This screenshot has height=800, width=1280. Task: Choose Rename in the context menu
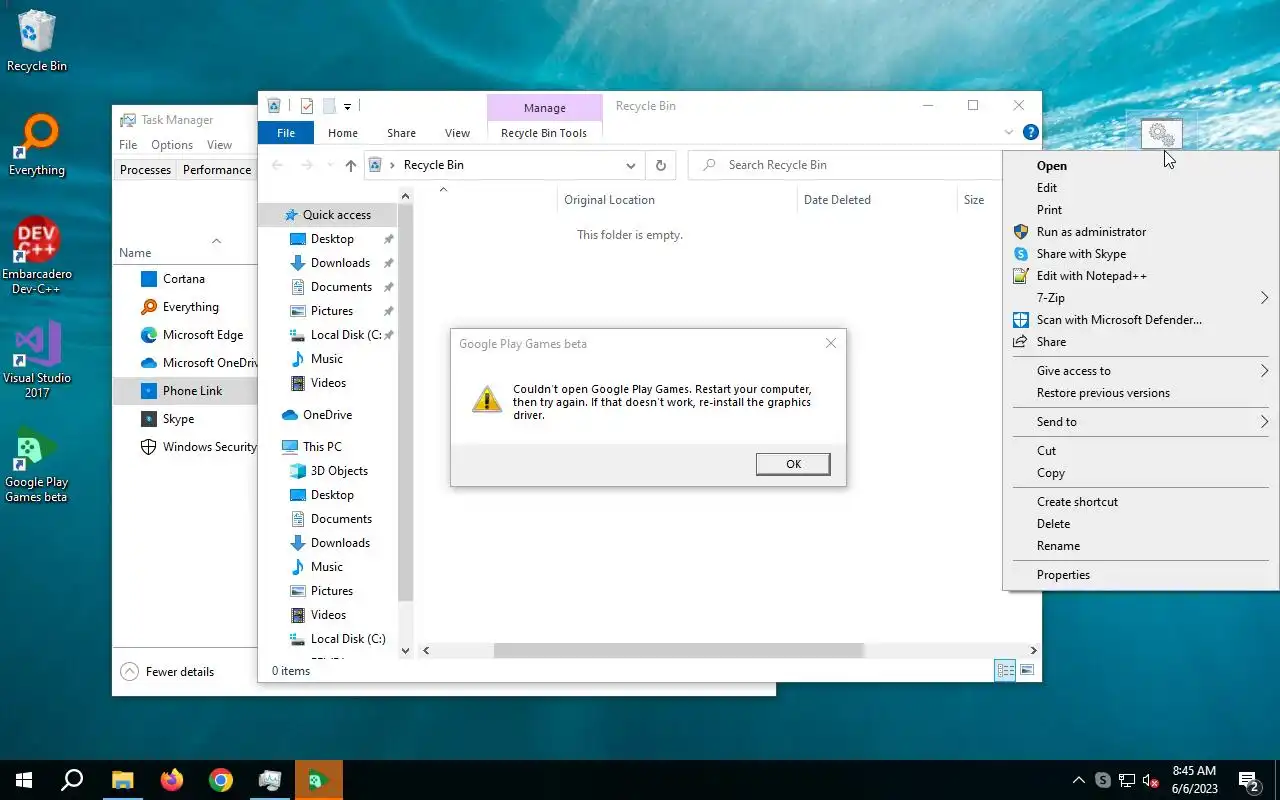(1140, 546)
